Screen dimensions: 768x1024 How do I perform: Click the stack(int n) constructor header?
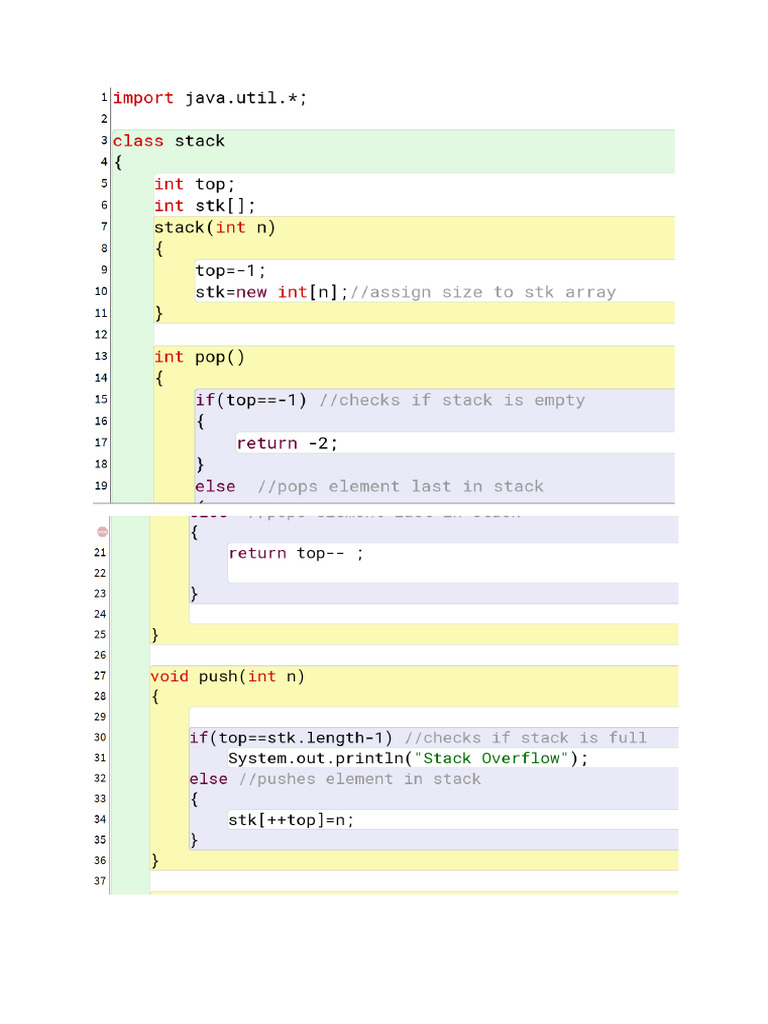214,227
